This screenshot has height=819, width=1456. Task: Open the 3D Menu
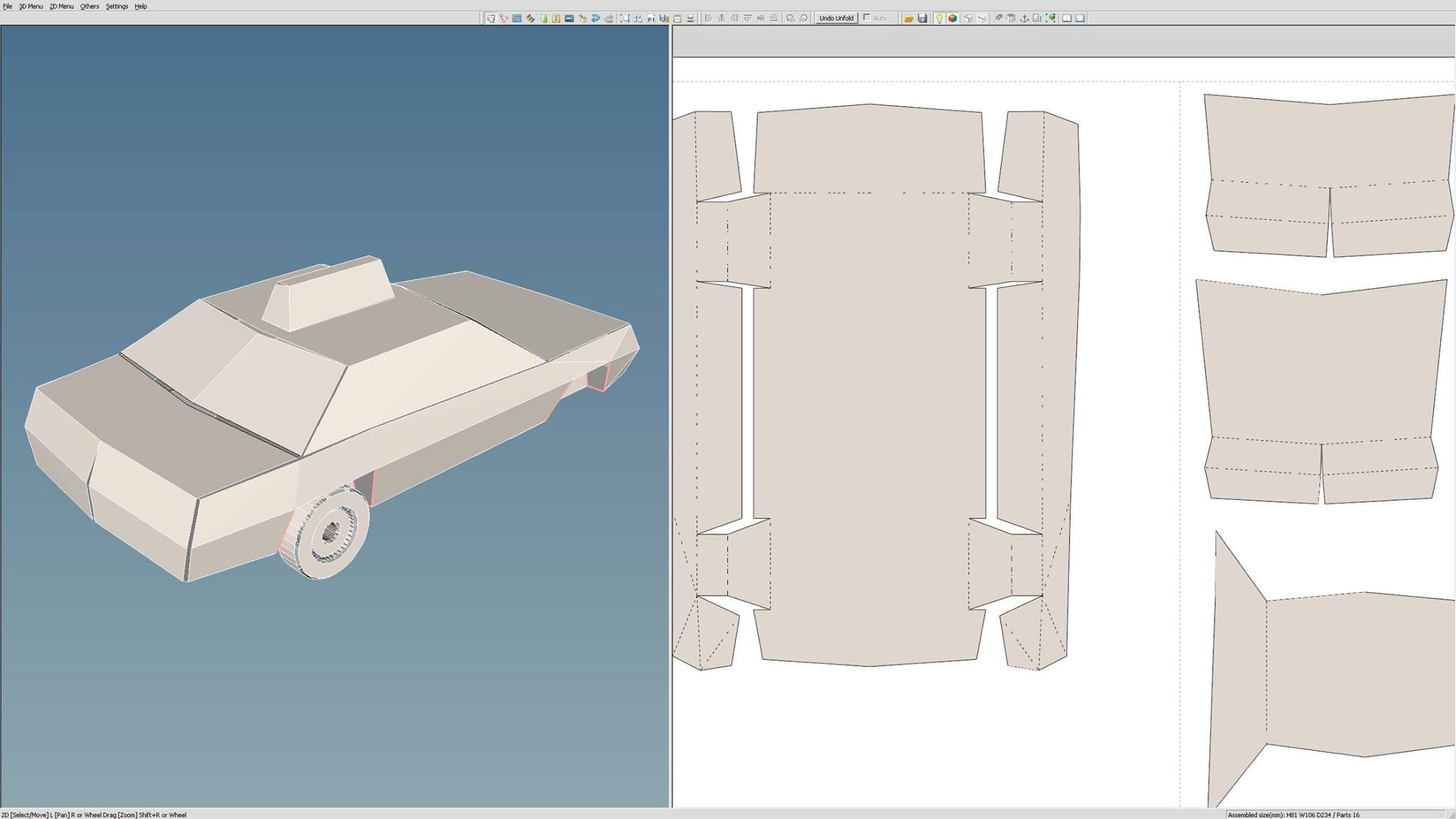(31, 6)
